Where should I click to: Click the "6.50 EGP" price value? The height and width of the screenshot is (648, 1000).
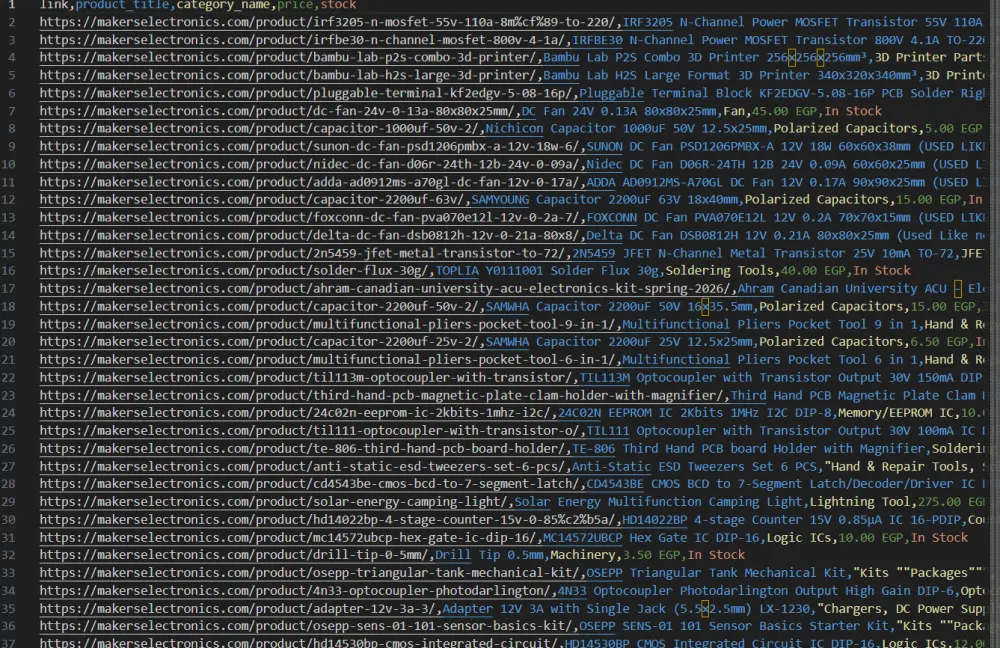pos(939,342)
